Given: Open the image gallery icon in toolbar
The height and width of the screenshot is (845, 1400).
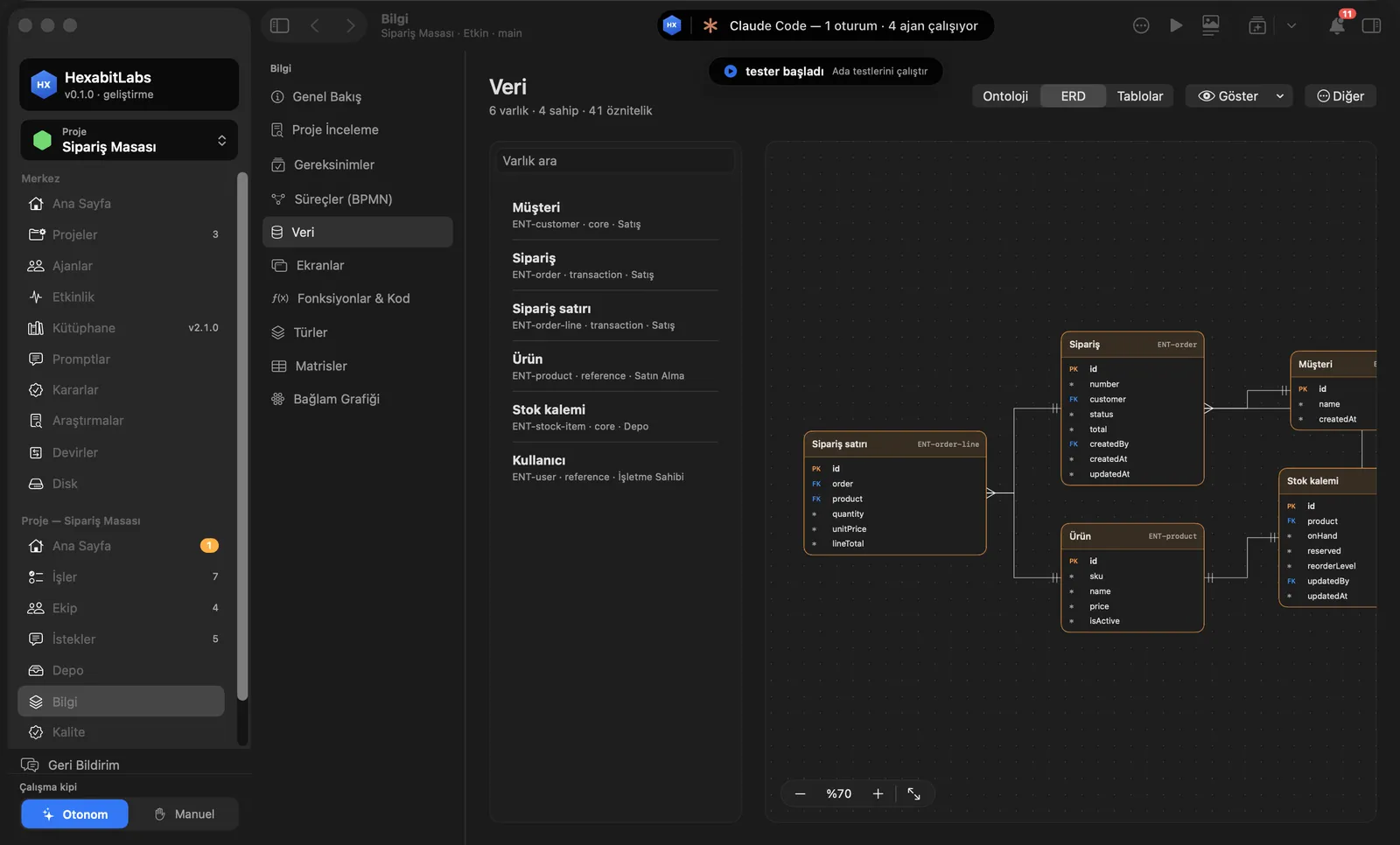Looking at the screenshot, I should point(1211,25).
